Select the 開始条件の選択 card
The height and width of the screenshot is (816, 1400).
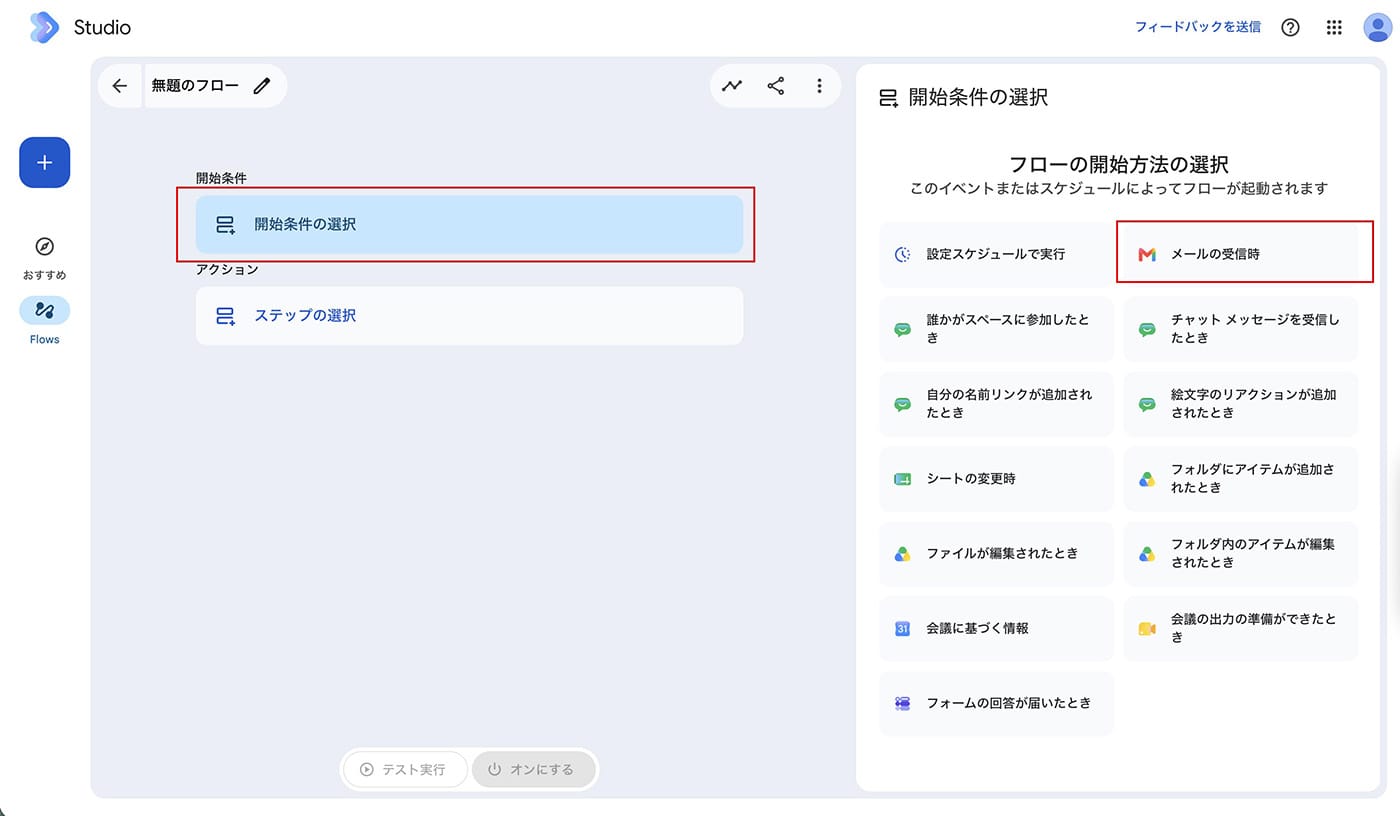click(x=469, y=224)
